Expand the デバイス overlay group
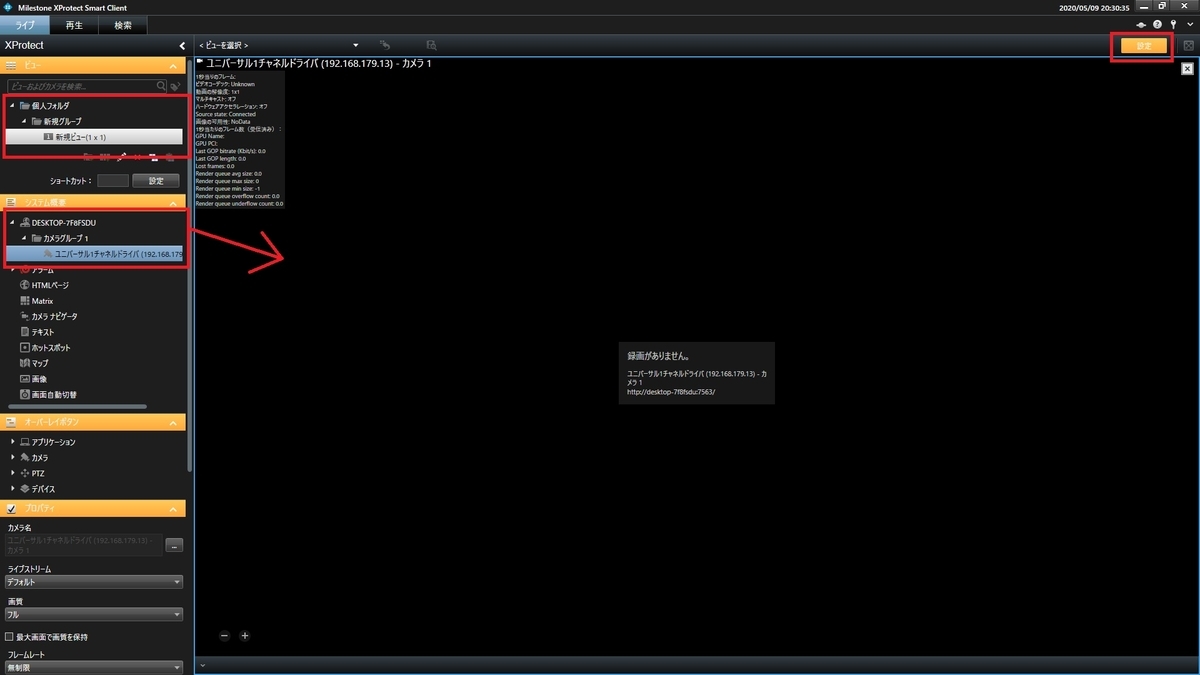Viewport: 1200px width, 675px height. (x=12, y=489)
